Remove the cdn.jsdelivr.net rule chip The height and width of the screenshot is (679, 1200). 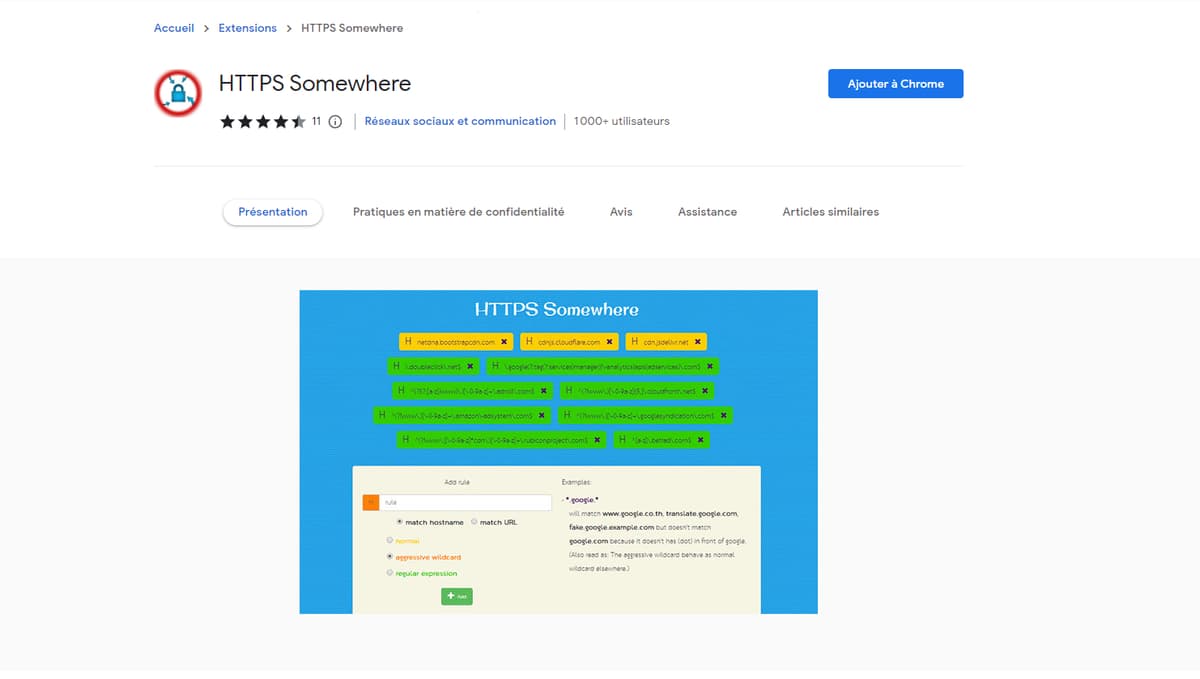click(x=697, y=341)
